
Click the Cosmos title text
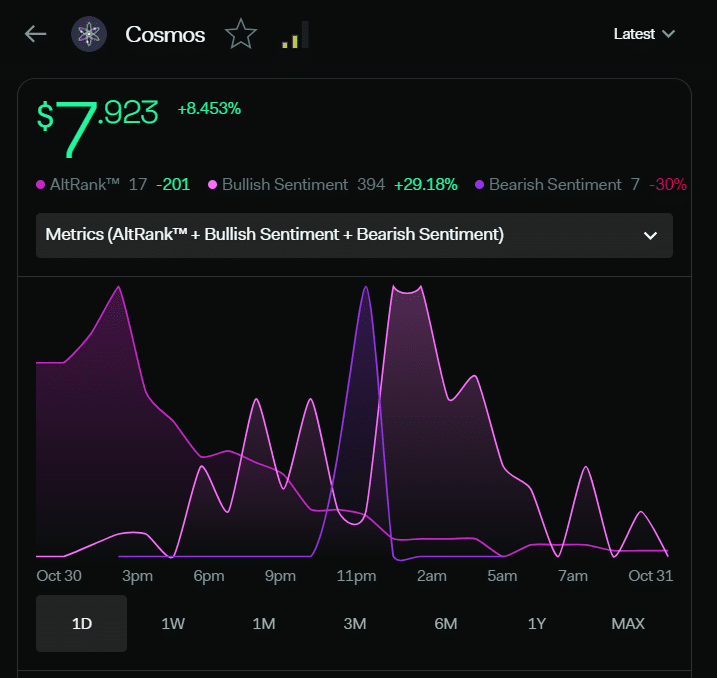(165, 34)
